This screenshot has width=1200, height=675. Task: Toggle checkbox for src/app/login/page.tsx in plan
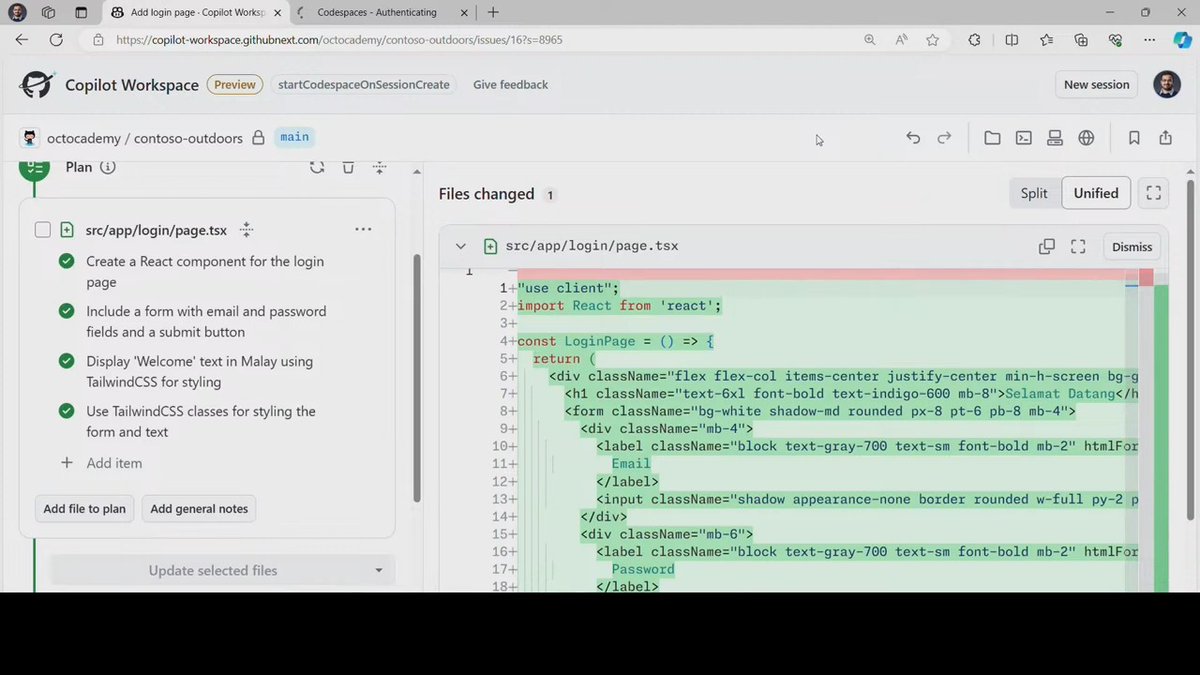pos(43,230)
